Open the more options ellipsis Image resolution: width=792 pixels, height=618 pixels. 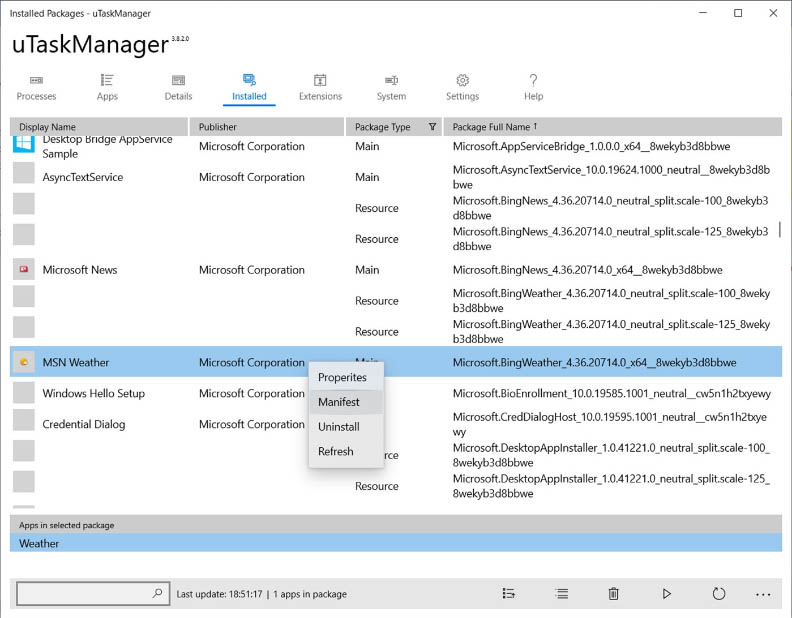763,594
